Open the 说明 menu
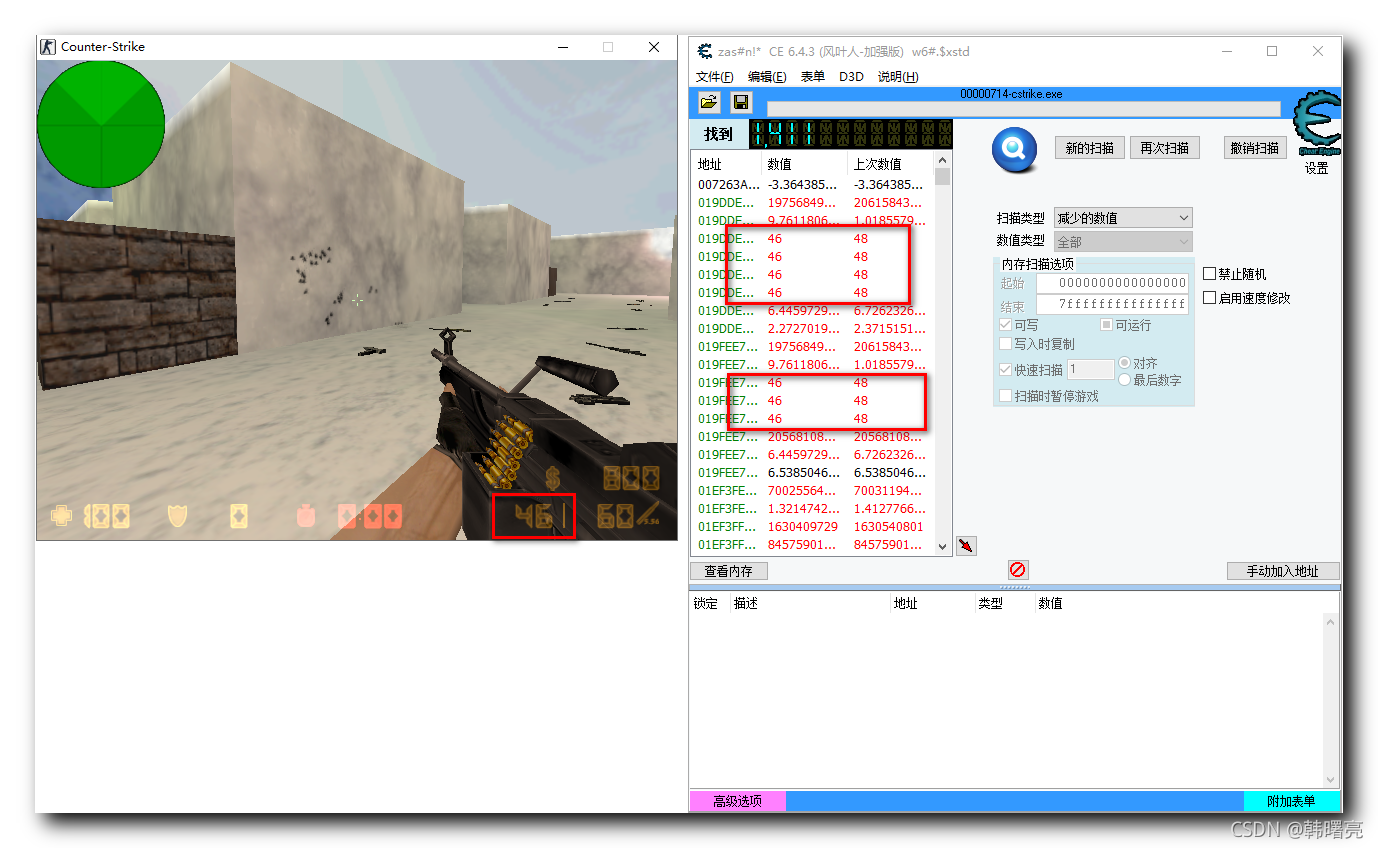This screenshot has width=1378, height=848. point(897,76)
